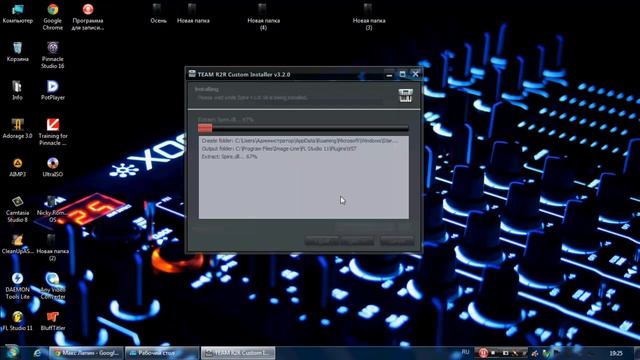Image resolution: width=640 pixels, height=360 pixels.
Task: Select the UltraISO desktop icon
Action: click(53, 167)
